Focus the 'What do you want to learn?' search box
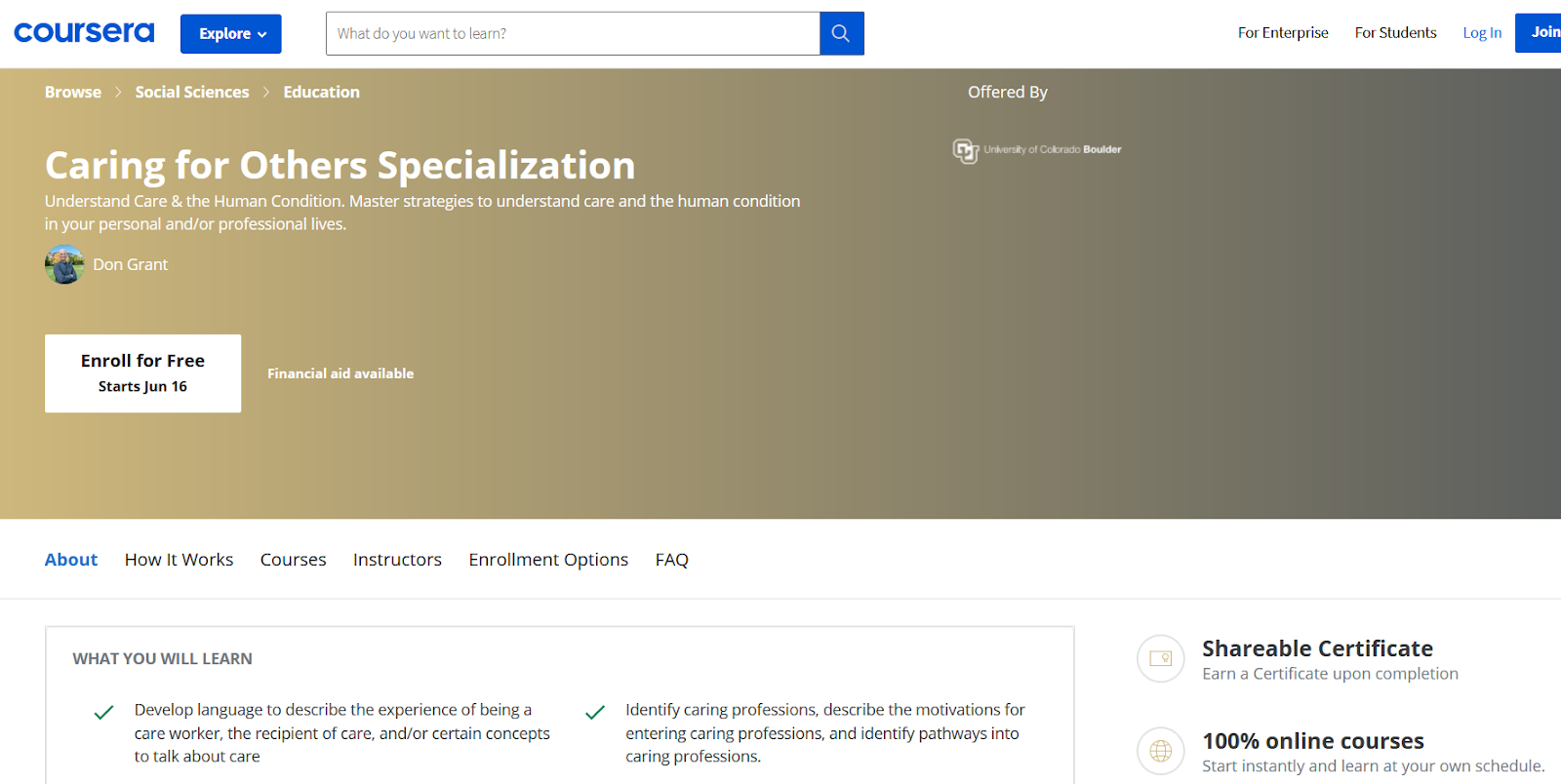1561x784 pixels. pyautogui.click(x=573, y=33)
